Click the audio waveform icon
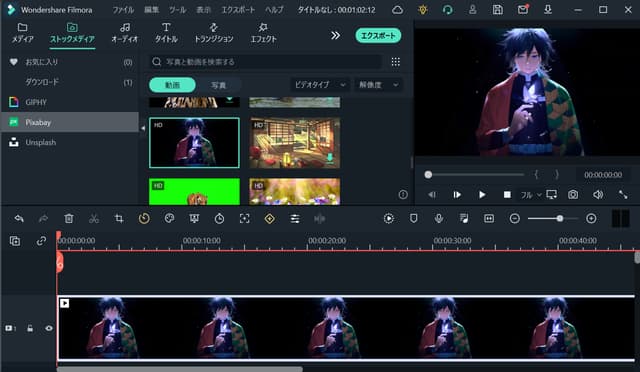 point(320,219)
